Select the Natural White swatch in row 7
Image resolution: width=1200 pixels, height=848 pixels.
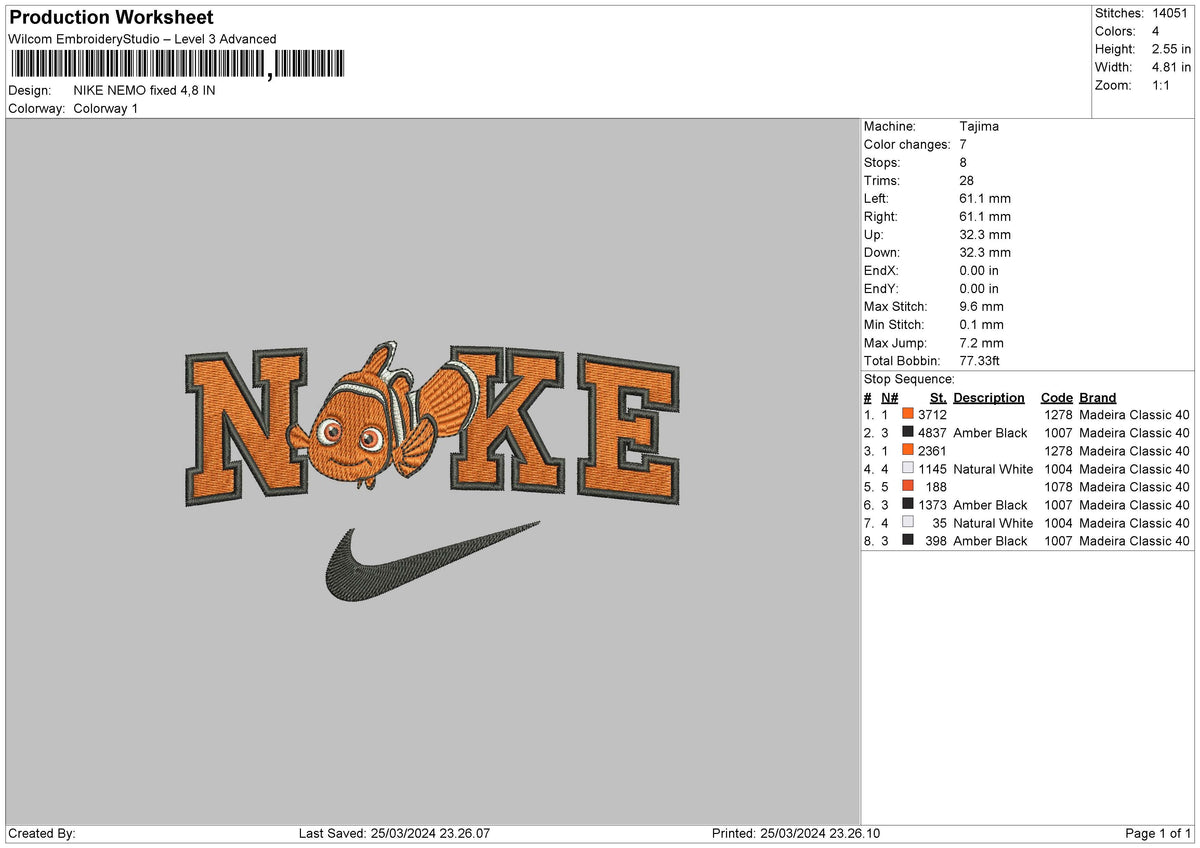tap(908, 522)
